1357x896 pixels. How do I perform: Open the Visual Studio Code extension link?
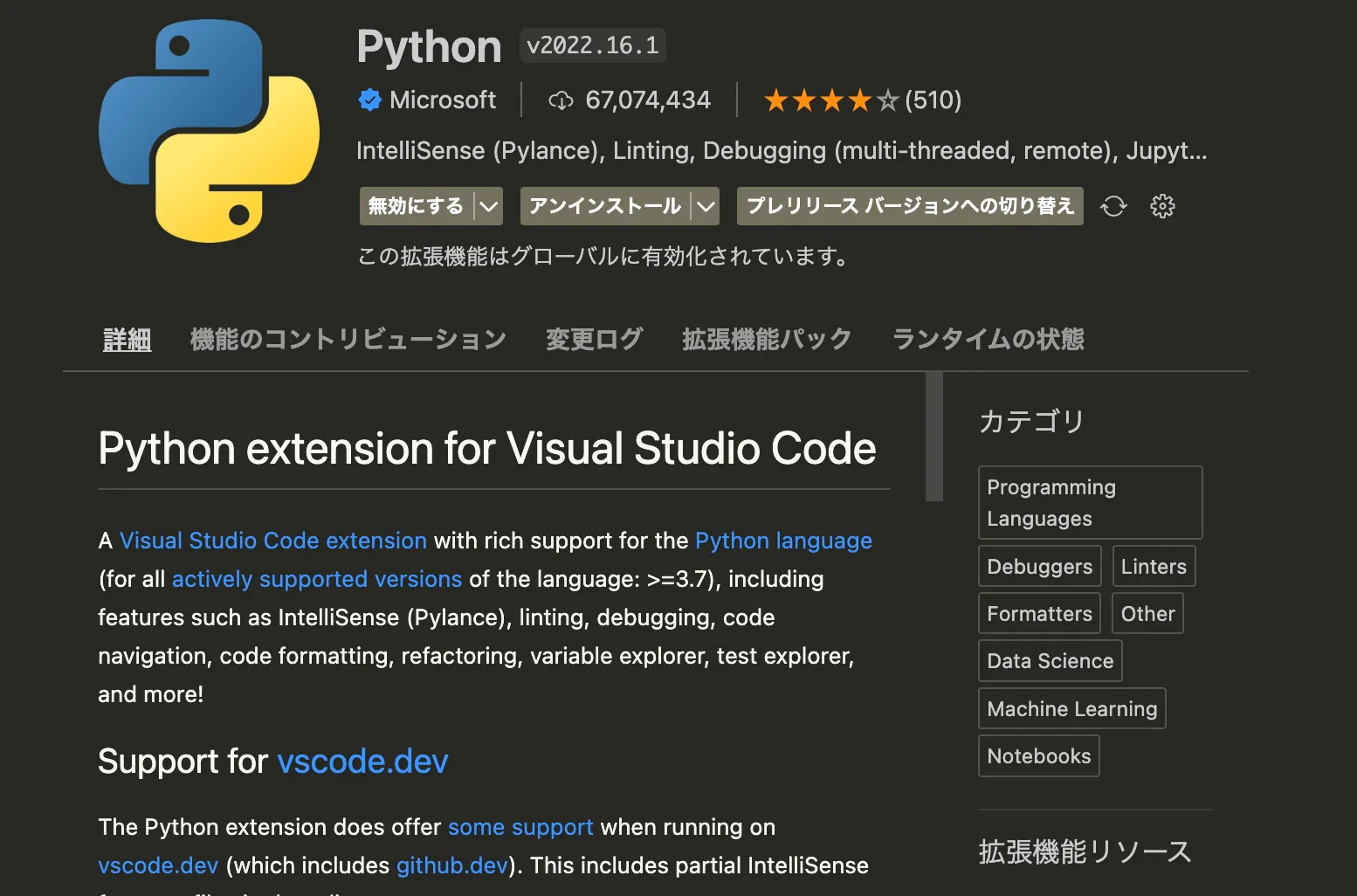pyautogui.click(x=273, y=541)
